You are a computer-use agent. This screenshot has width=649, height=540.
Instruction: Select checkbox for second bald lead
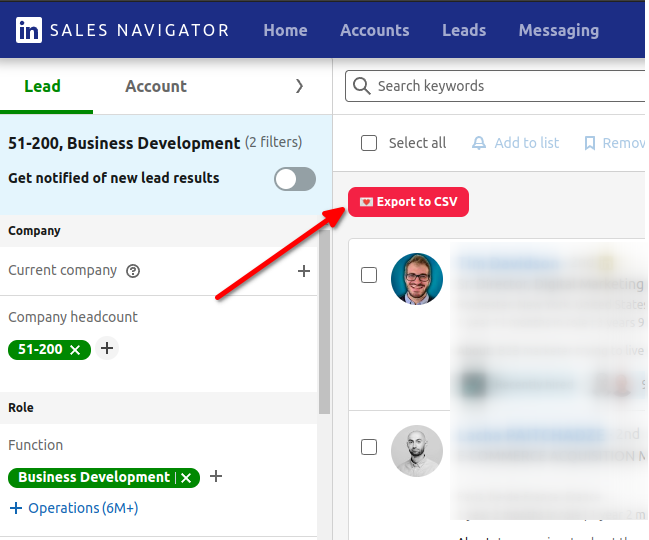[x=369, y=447]
